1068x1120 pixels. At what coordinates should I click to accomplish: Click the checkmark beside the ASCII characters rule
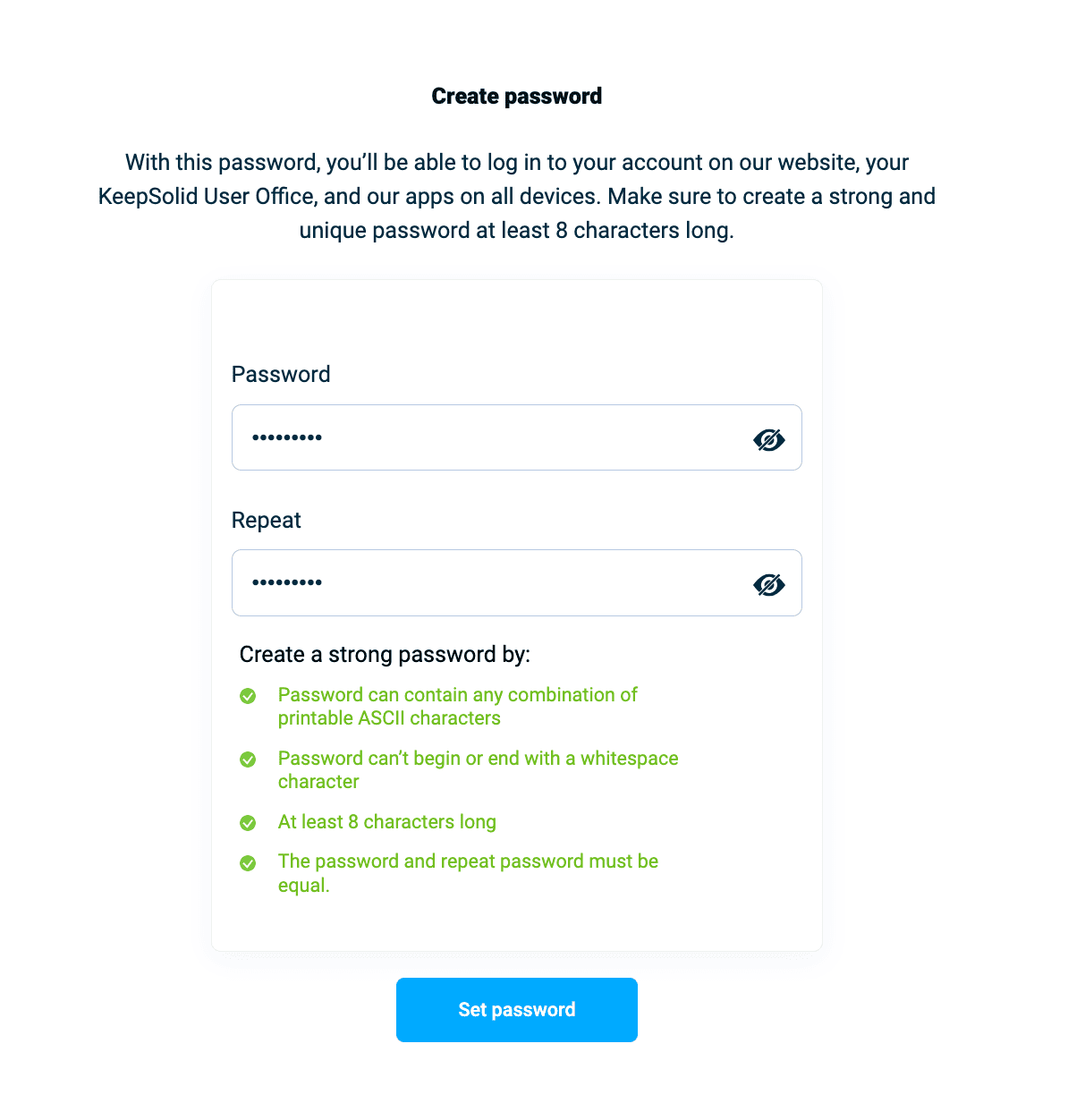248,696
